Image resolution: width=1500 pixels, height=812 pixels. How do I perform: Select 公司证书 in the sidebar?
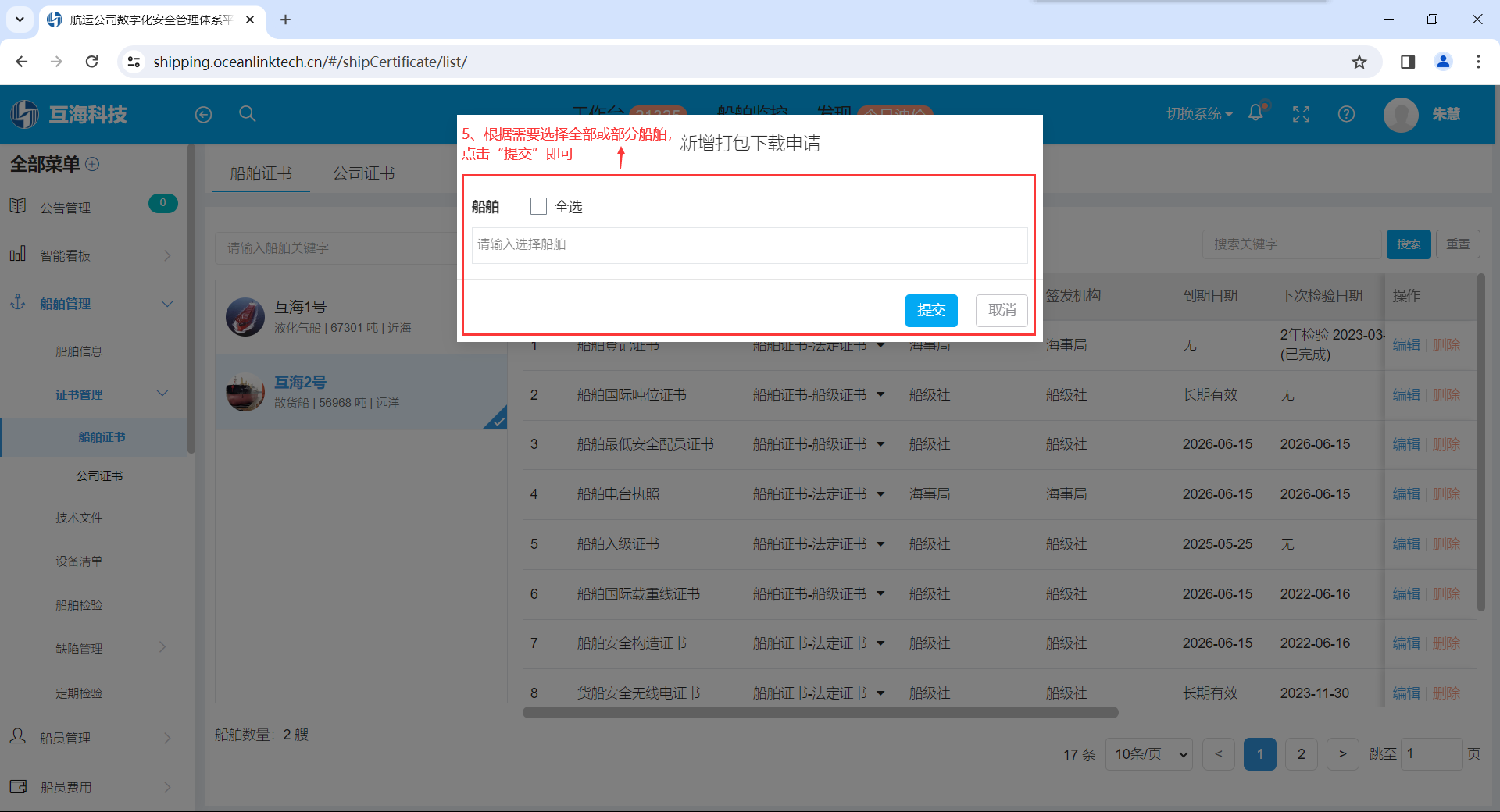pos(99,475)
